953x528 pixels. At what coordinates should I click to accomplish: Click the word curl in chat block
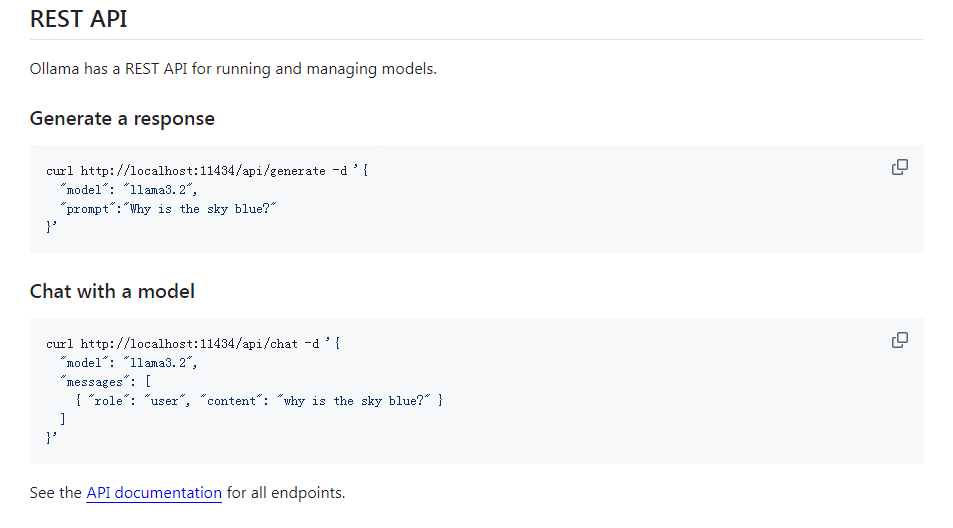(x=60, y=344)
